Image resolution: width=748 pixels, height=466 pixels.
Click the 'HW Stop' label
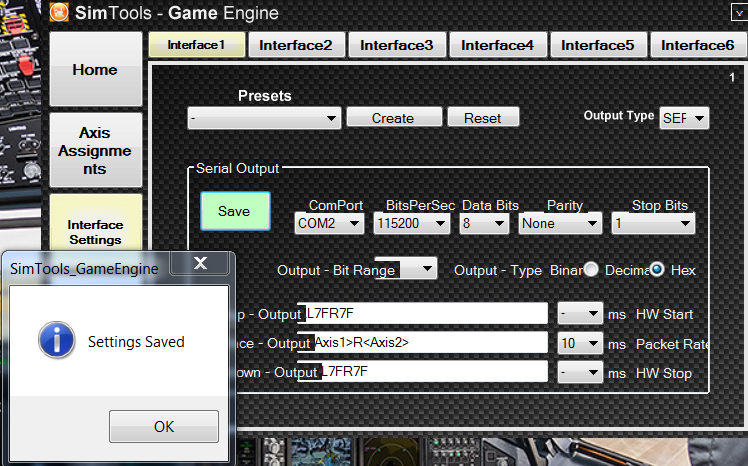664,373
